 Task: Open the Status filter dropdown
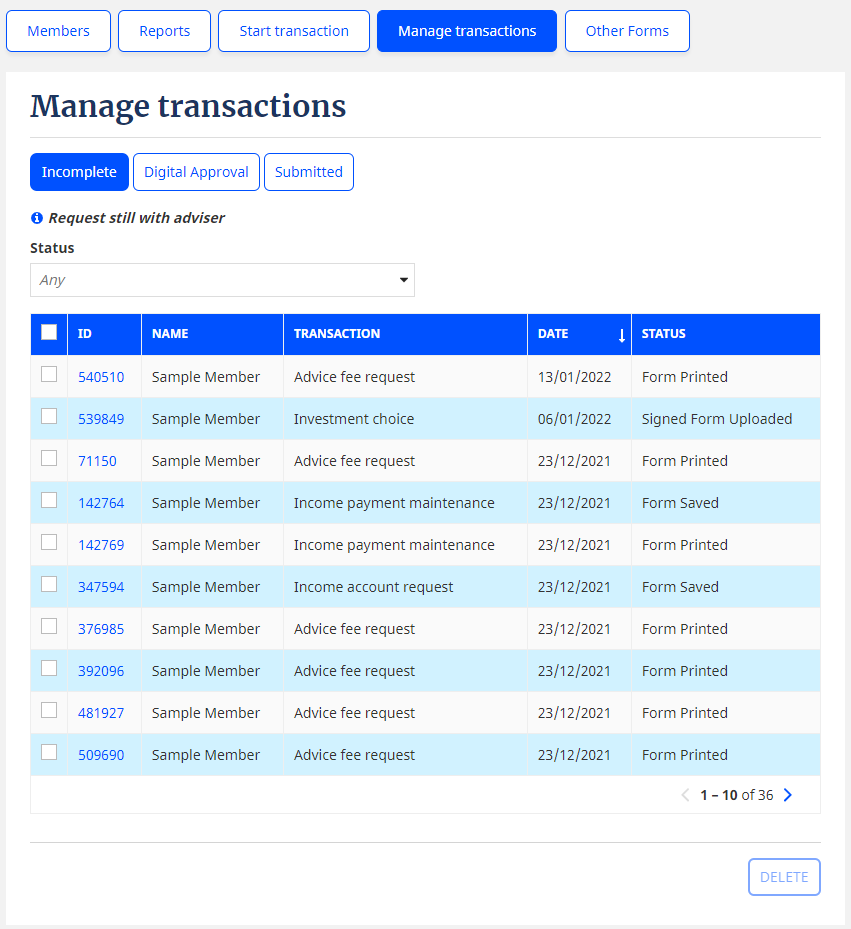[222, 280]
